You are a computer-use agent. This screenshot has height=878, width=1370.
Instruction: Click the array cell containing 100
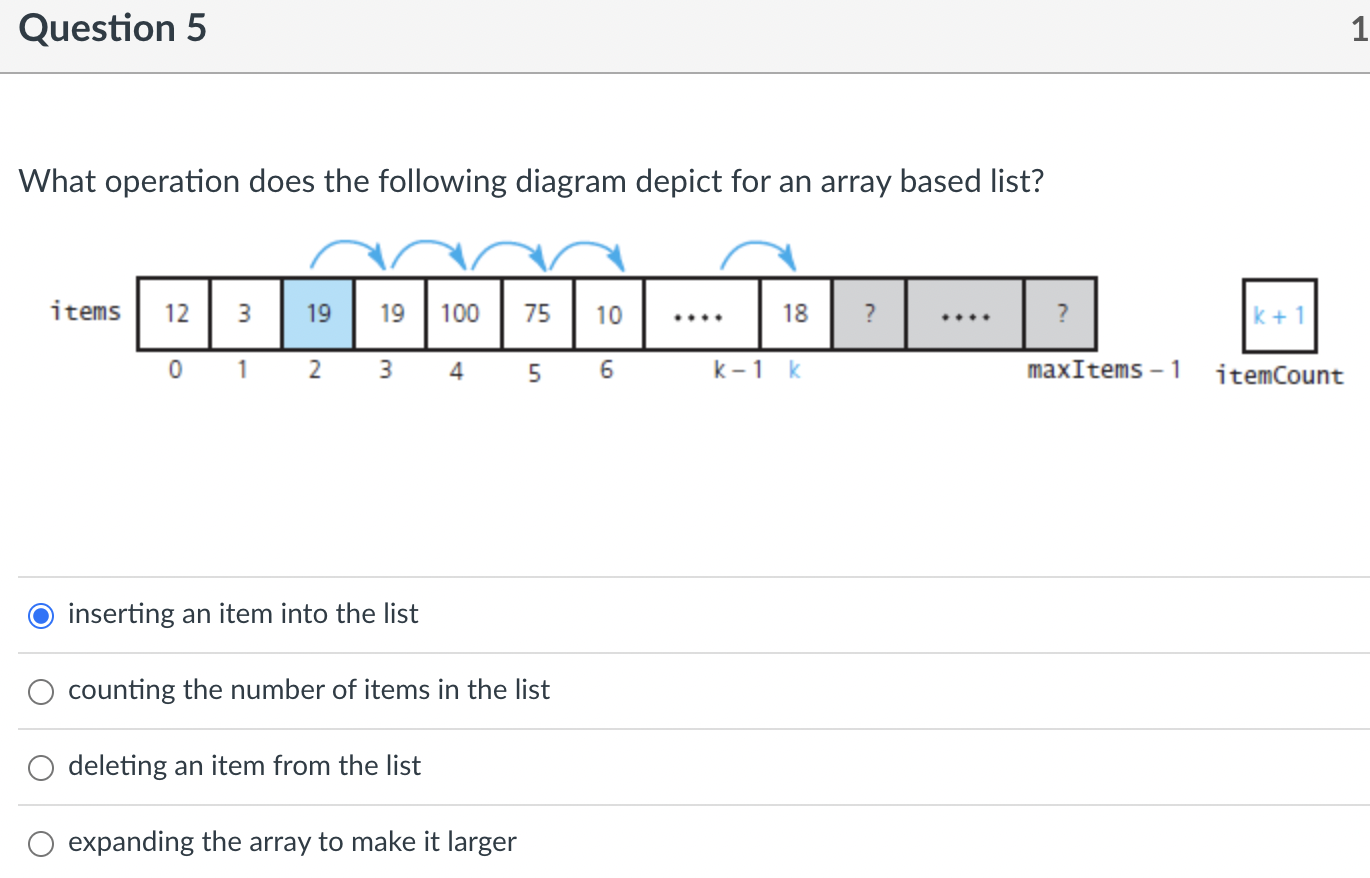[x=461, y=314]
